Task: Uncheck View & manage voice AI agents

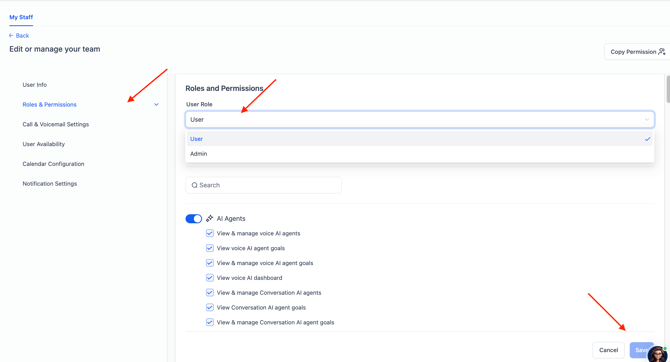Action: click(x=209, y=233)
